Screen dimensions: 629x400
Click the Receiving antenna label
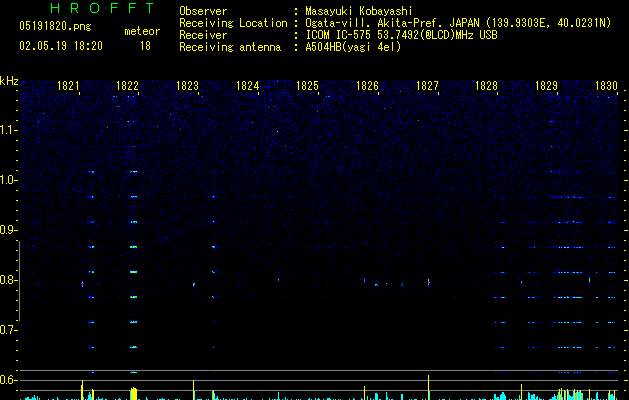tap(230, 47)
